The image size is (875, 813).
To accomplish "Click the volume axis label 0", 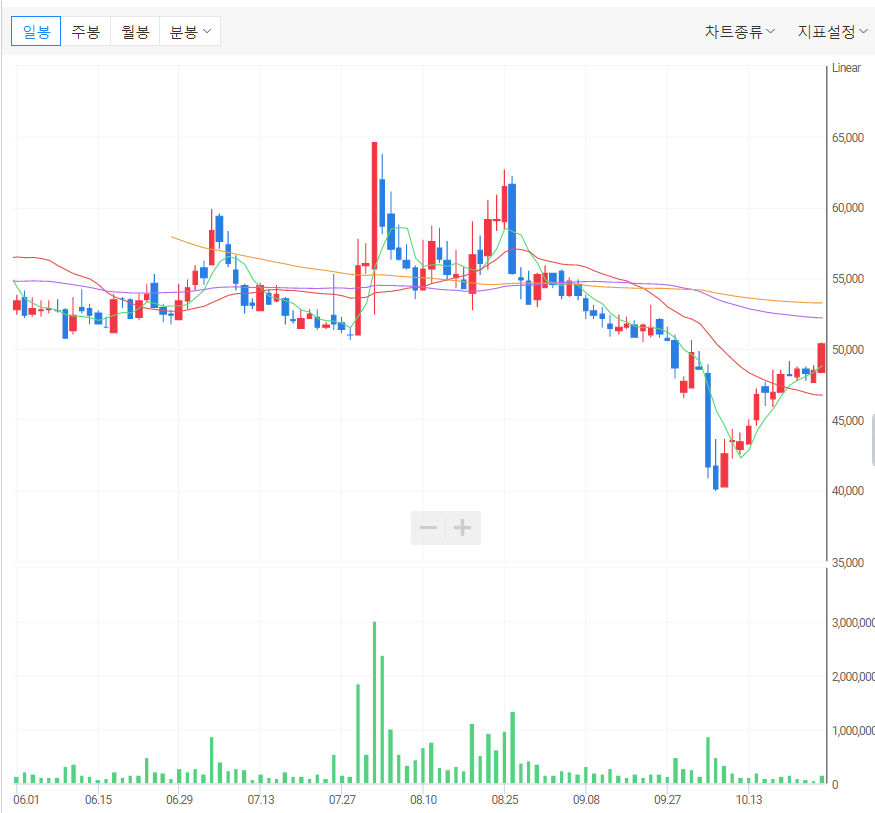I will (835, 785).
